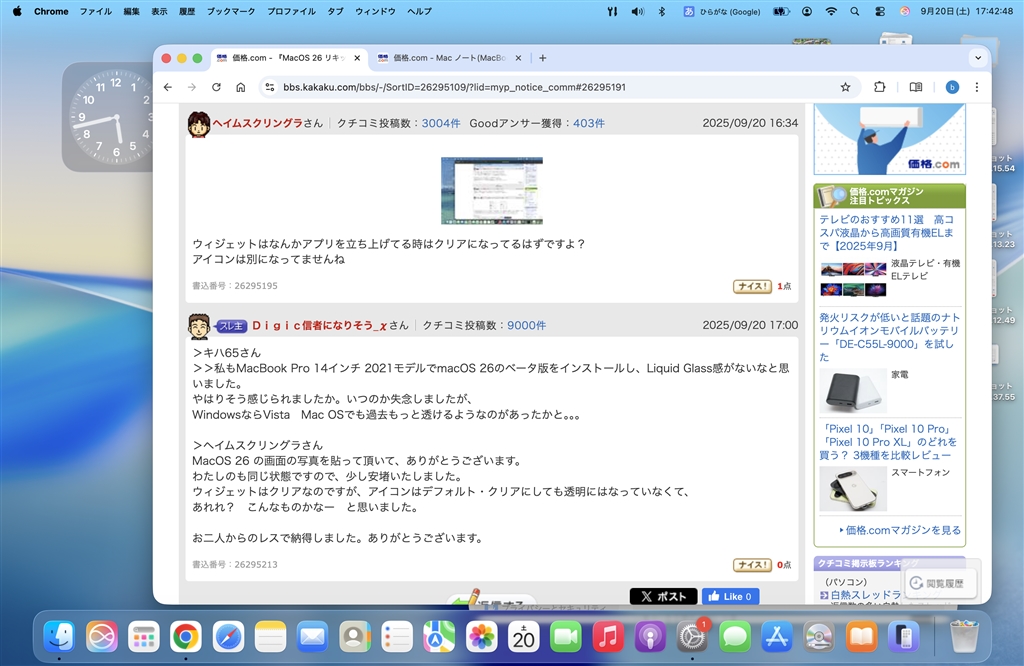Screen dimensions: 1024x666
Task: View ヘイムスクリングラ's 3004件 posts
Action: (441, 123)
